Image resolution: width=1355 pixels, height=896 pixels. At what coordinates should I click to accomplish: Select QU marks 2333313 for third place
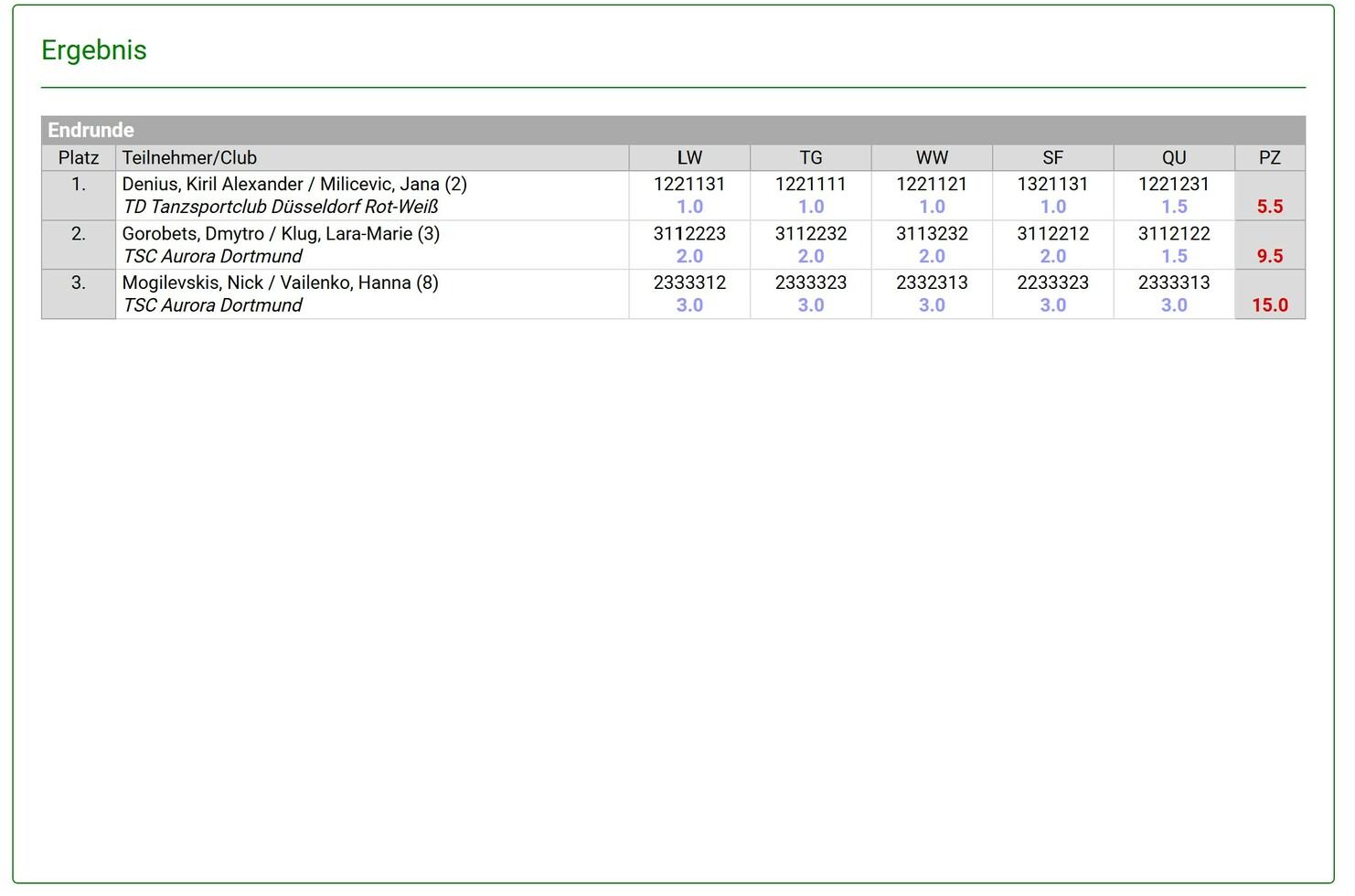click(x=1174, y=283)
